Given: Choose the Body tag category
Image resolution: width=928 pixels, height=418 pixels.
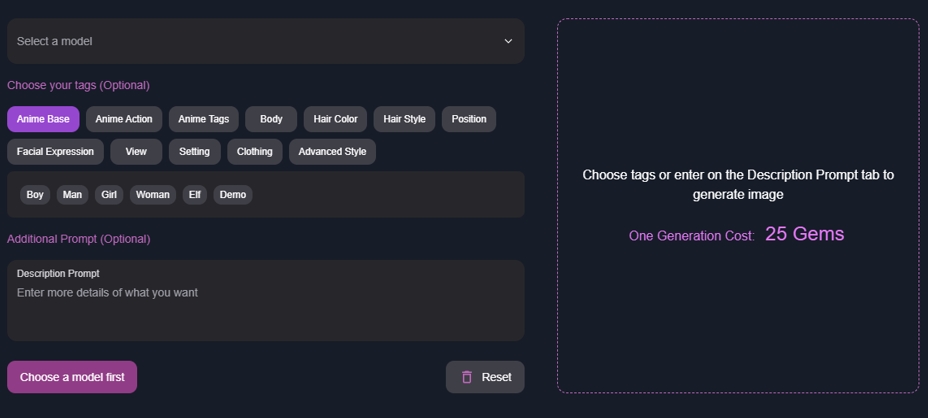Looking at the screenshot, I should (271, 119).
